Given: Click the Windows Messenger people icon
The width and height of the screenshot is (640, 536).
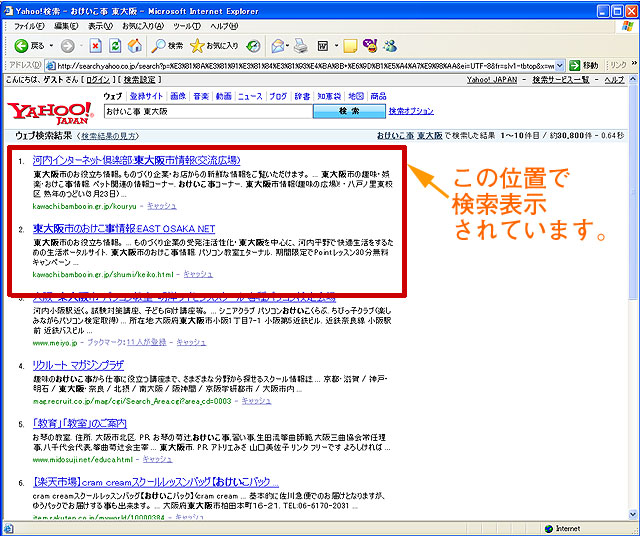Looking at the screenshot, I should (x=390, y=46).
